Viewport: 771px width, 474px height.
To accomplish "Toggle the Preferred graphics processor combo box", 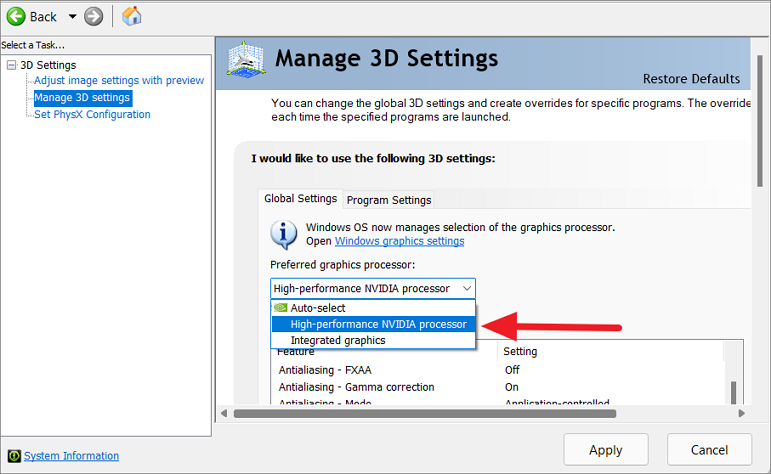I will 373,288.
